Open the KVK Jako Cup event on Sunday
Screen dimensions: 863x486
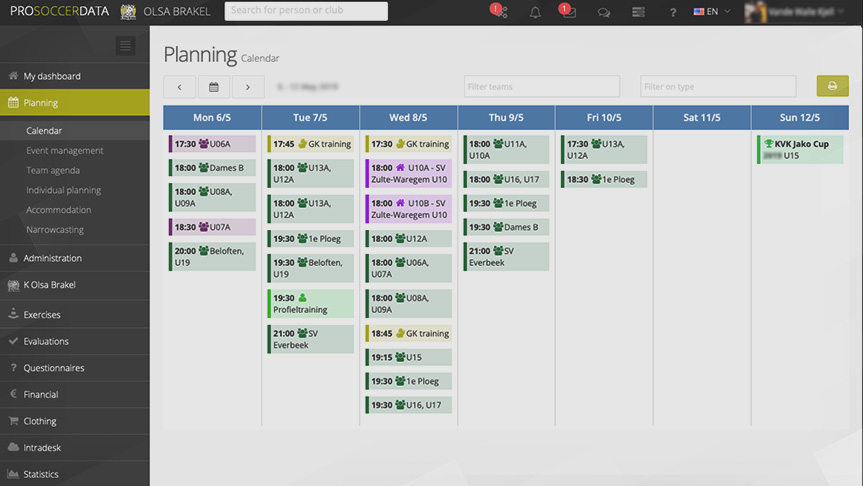(x=800, y=149)
